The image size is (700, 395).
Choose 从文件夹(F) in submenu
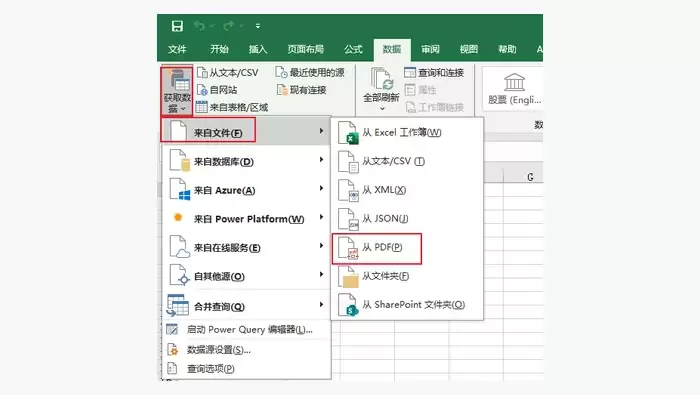click(407, 276)
